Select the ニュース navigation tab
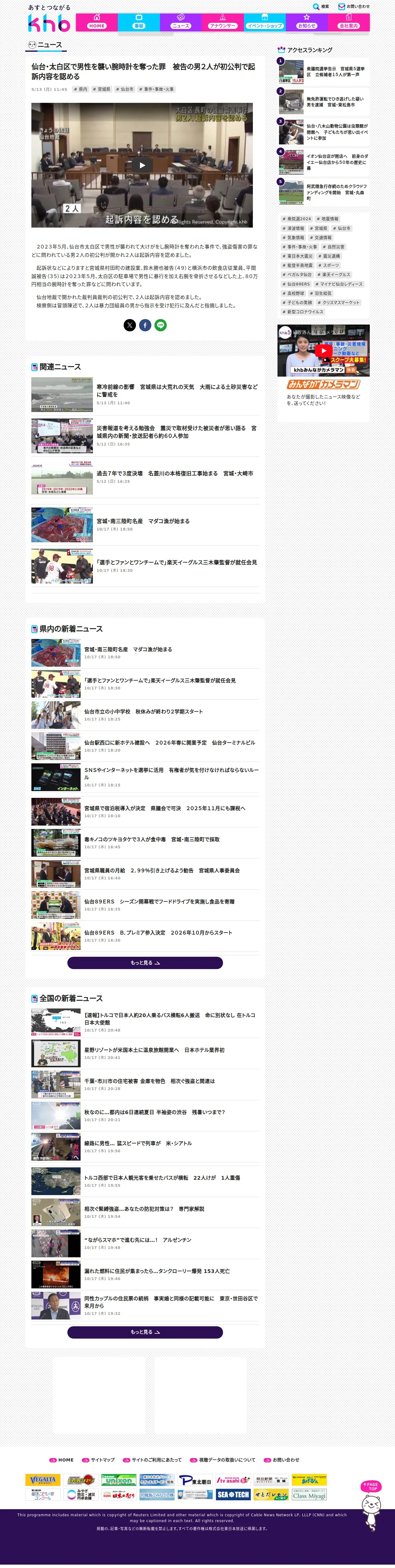The width and height of the screenshot is (395, 1568). [x=181, y=22]
